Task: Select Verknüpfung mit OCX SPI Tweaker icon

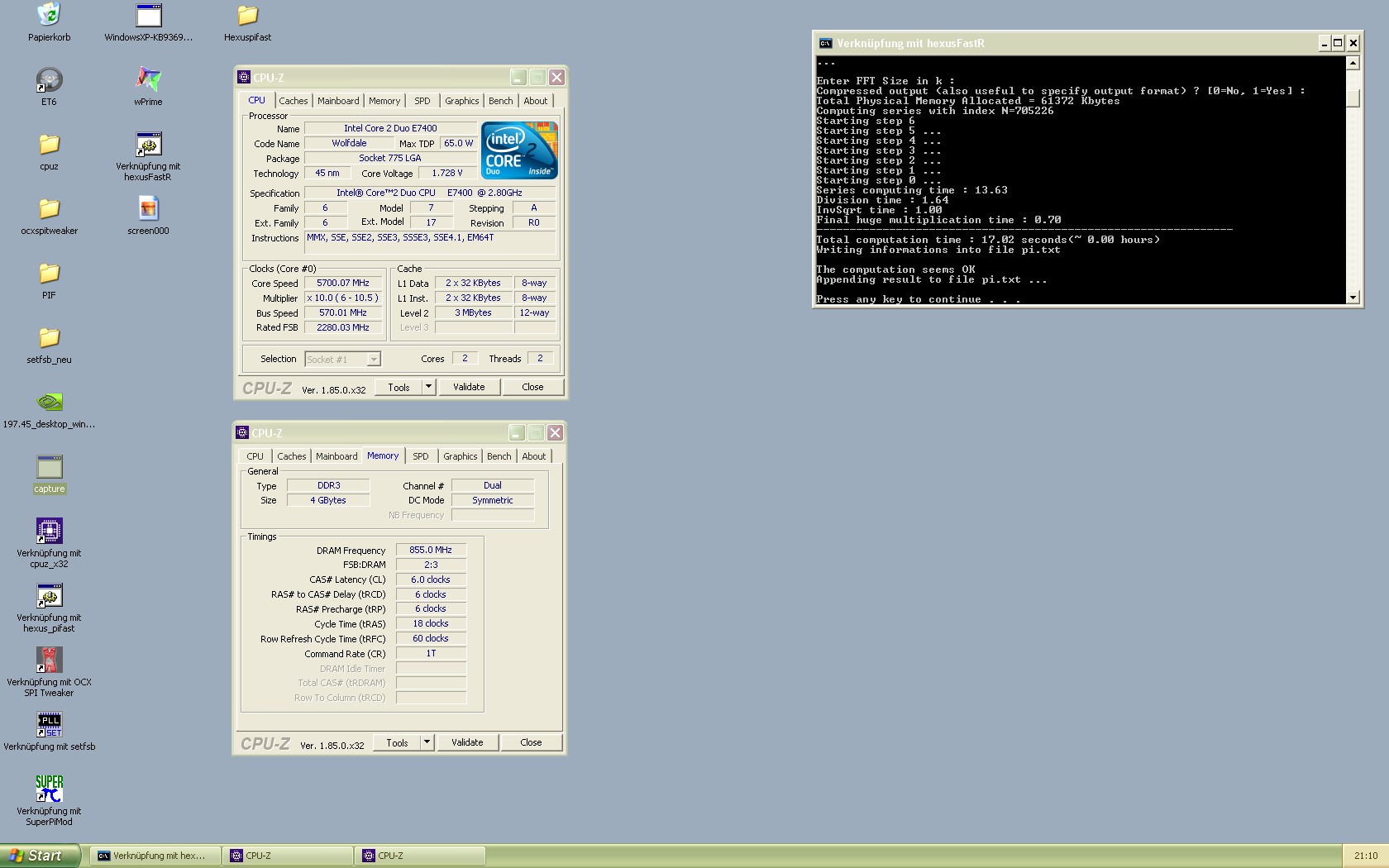Action: [x=49, y=661]
